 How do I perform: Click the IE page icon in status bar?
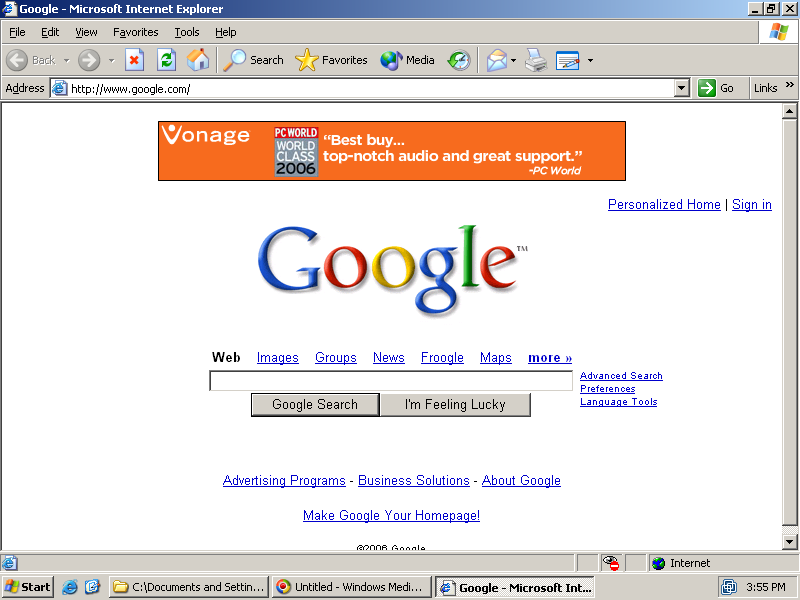click(9, 563)
